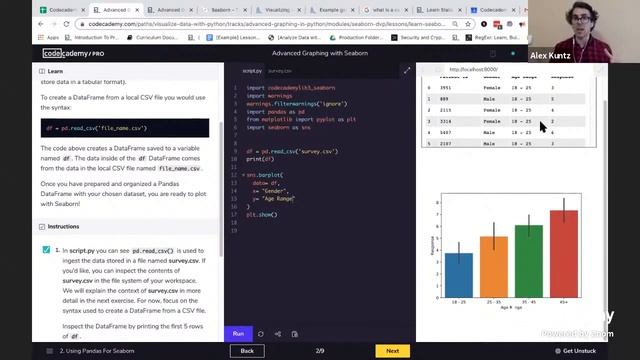Open the RegExr Learn bookmark

pos(493,38)
